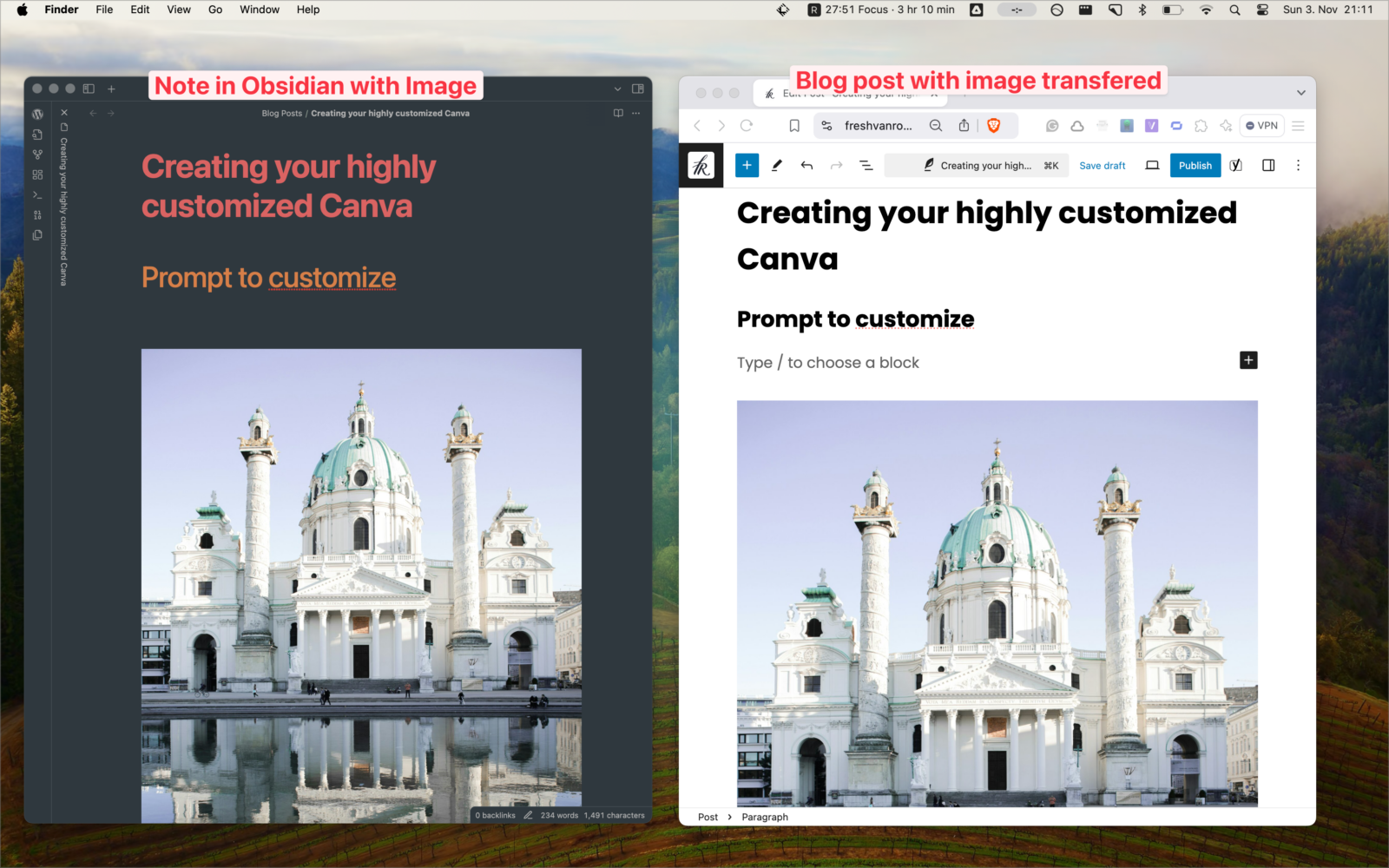Open the Window menu in menu bar

point(260,10)
